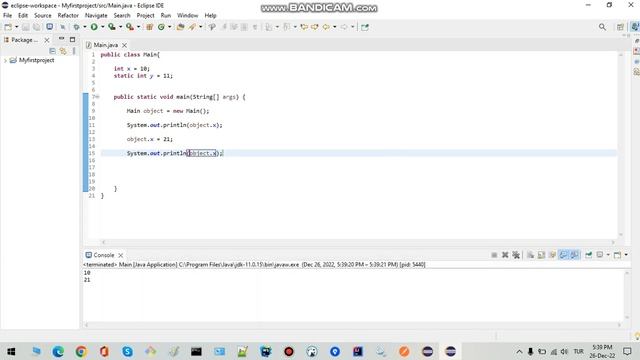Toggle Show Console on Standard Out
The width and height of the screenshot is (640, 360).
pos(563,255)
